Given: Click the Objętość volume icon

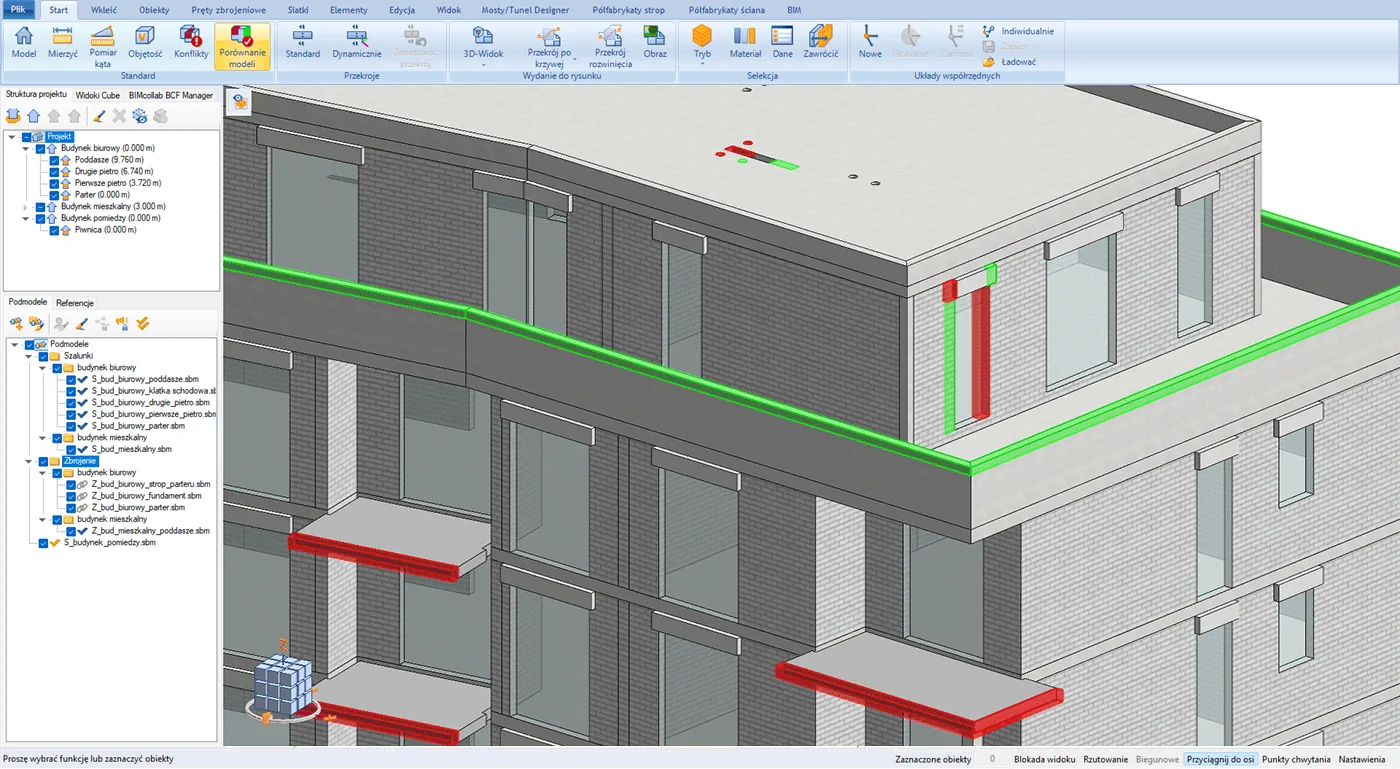Looking at the screenshot, I should tap(145, 43).
